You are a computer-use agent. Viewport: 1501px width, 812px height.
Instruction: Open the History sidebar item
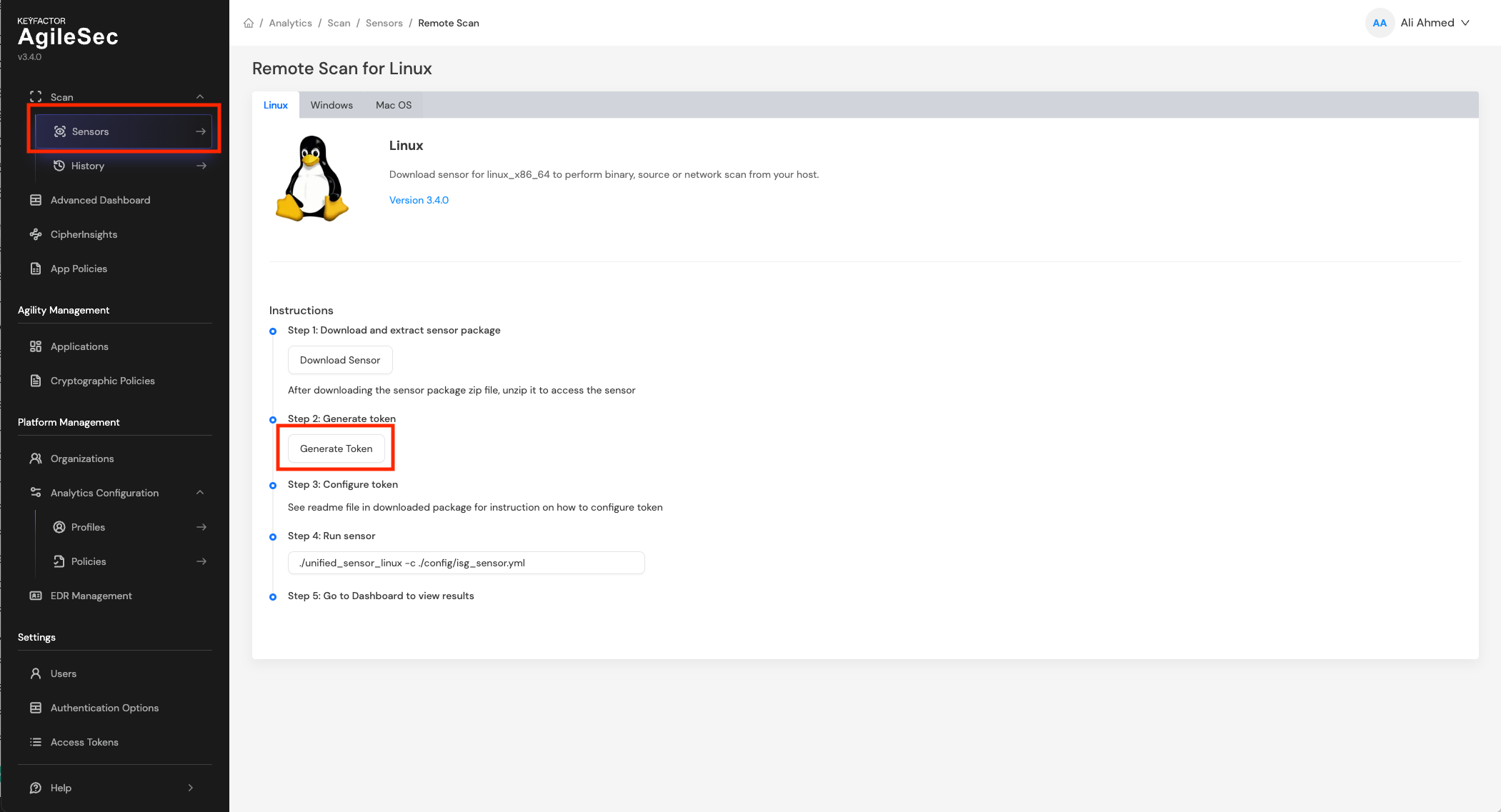point(88,166)
